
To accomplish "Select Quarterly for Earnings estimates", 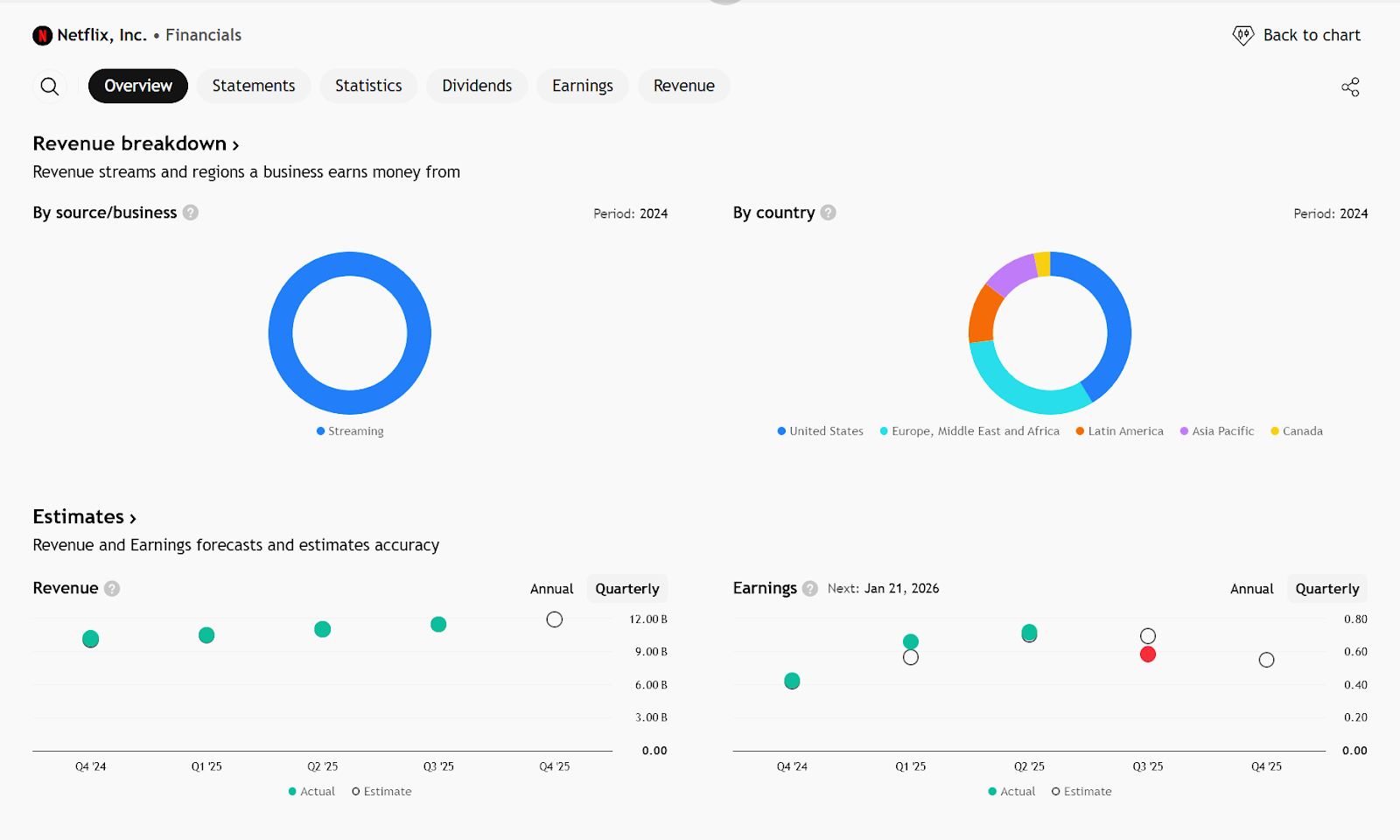I will pyautogui.click(x=1326, y=589).
